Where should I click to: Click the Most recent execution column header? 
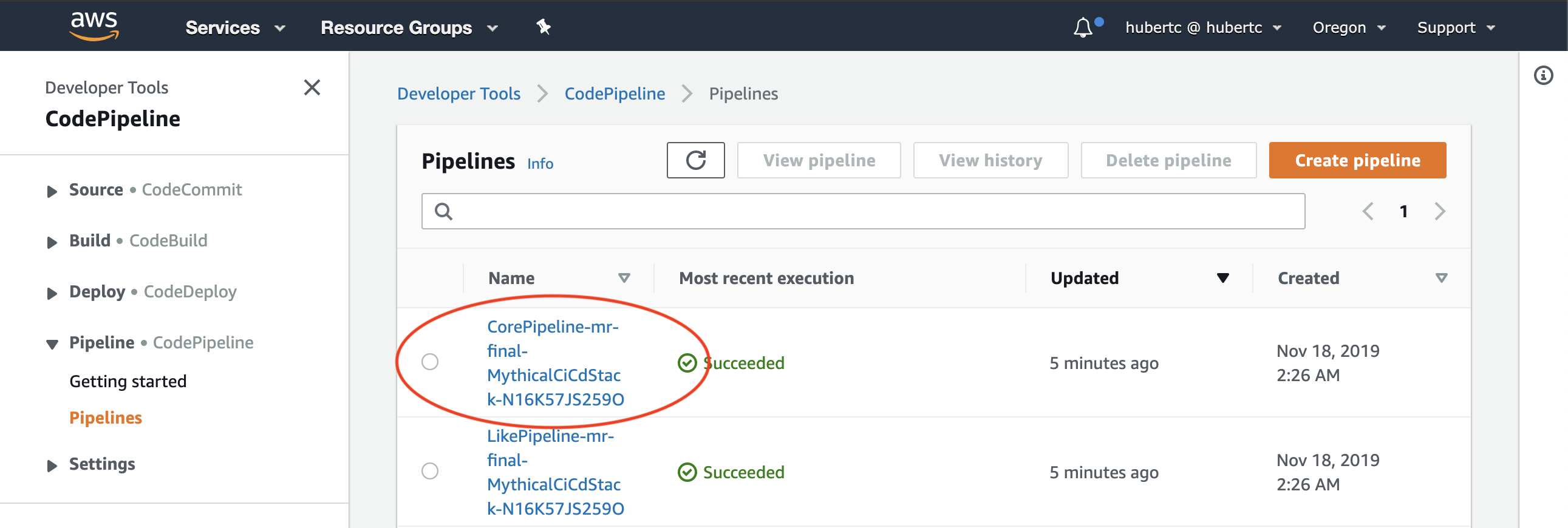click(766, 278)
